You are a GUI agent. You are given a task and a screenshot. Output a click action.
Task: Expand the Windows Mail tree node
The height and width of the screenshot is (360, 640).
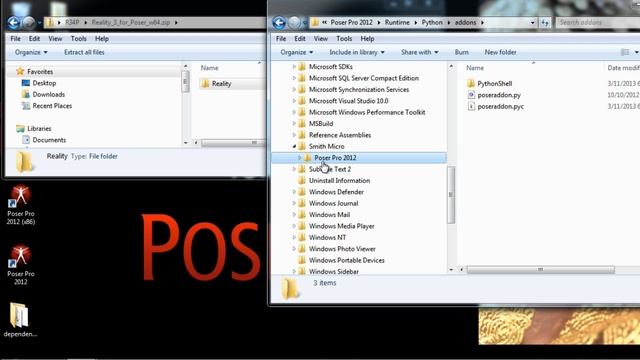pyautogui.click(x=294, y=215)
